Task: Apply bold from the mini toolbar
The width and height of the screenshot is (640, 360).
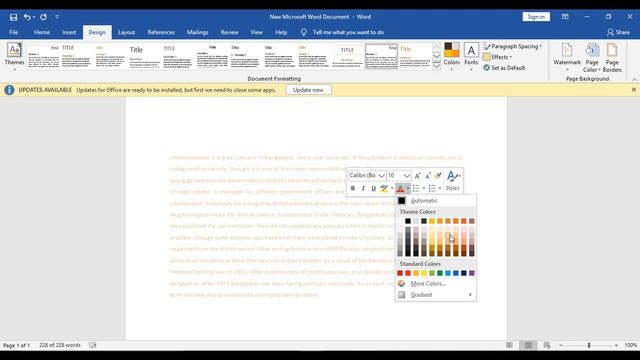Action: click(x=353, y=189)
